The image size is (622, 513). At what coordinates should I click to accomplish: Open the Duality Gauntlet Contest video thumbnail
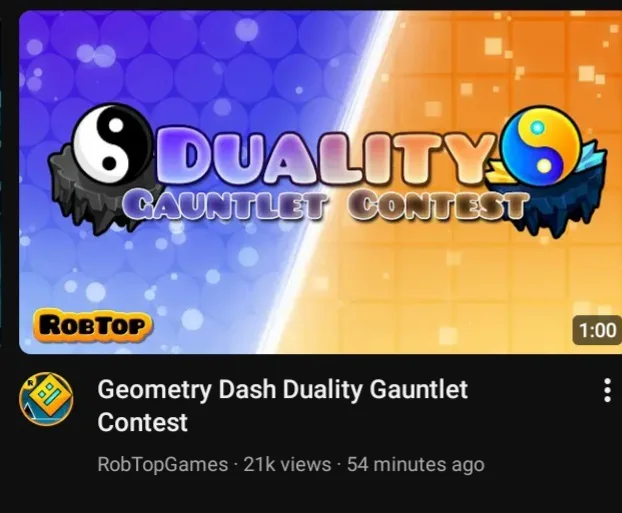point(321,182)
